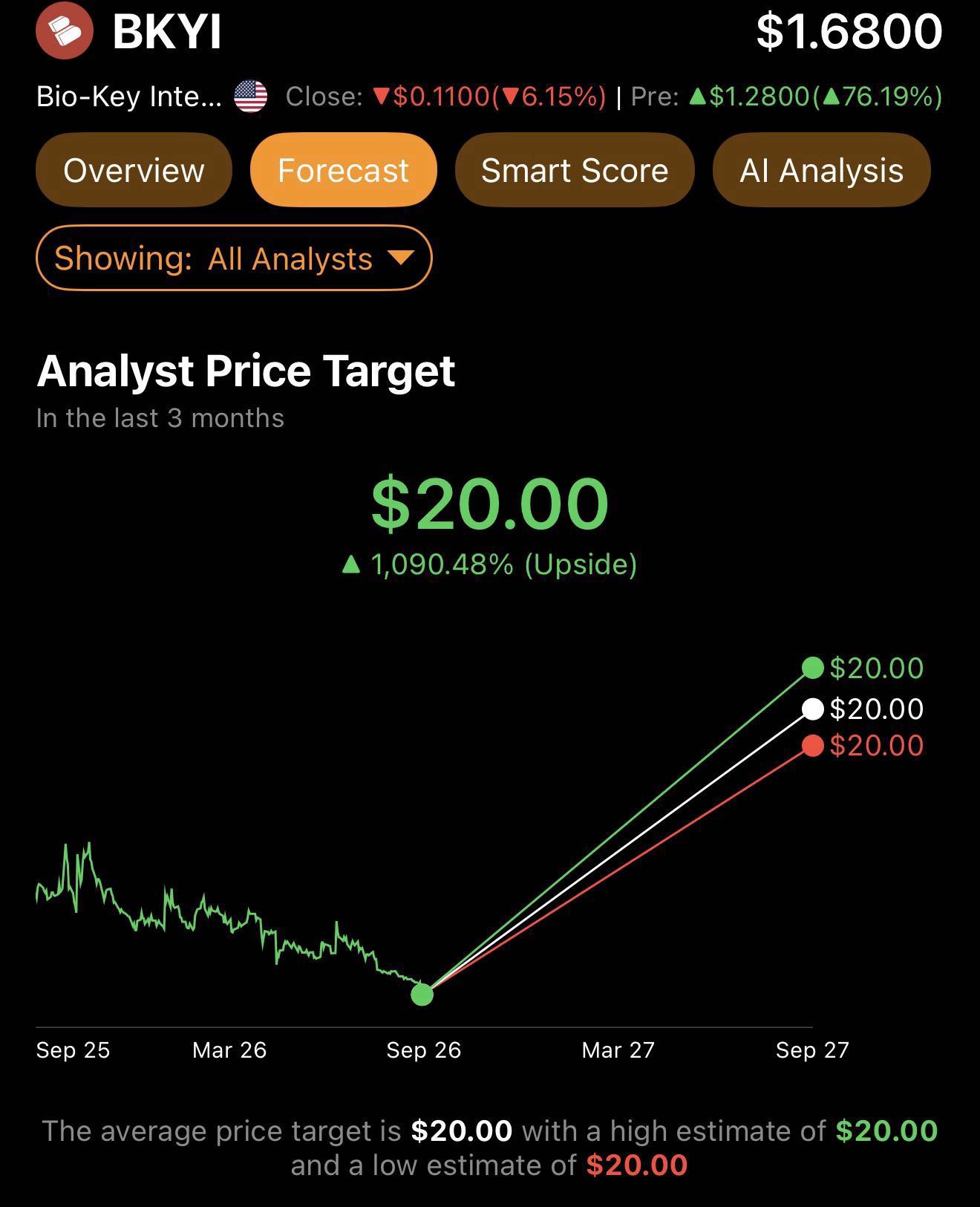Tap the green upside triangle icon

click(350, 565)
